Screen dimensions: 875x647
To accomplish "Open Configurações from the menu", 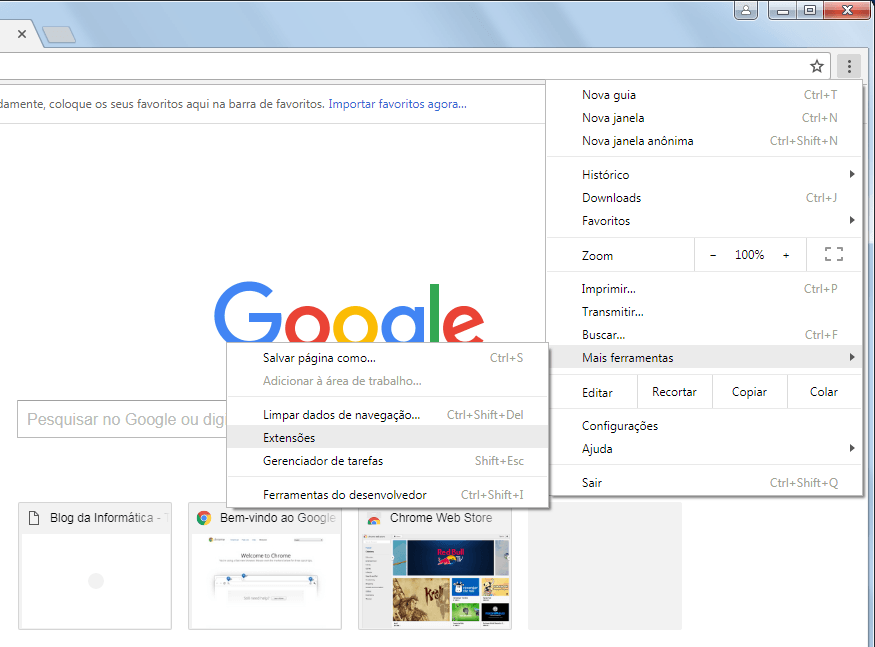I will [704, 425].
